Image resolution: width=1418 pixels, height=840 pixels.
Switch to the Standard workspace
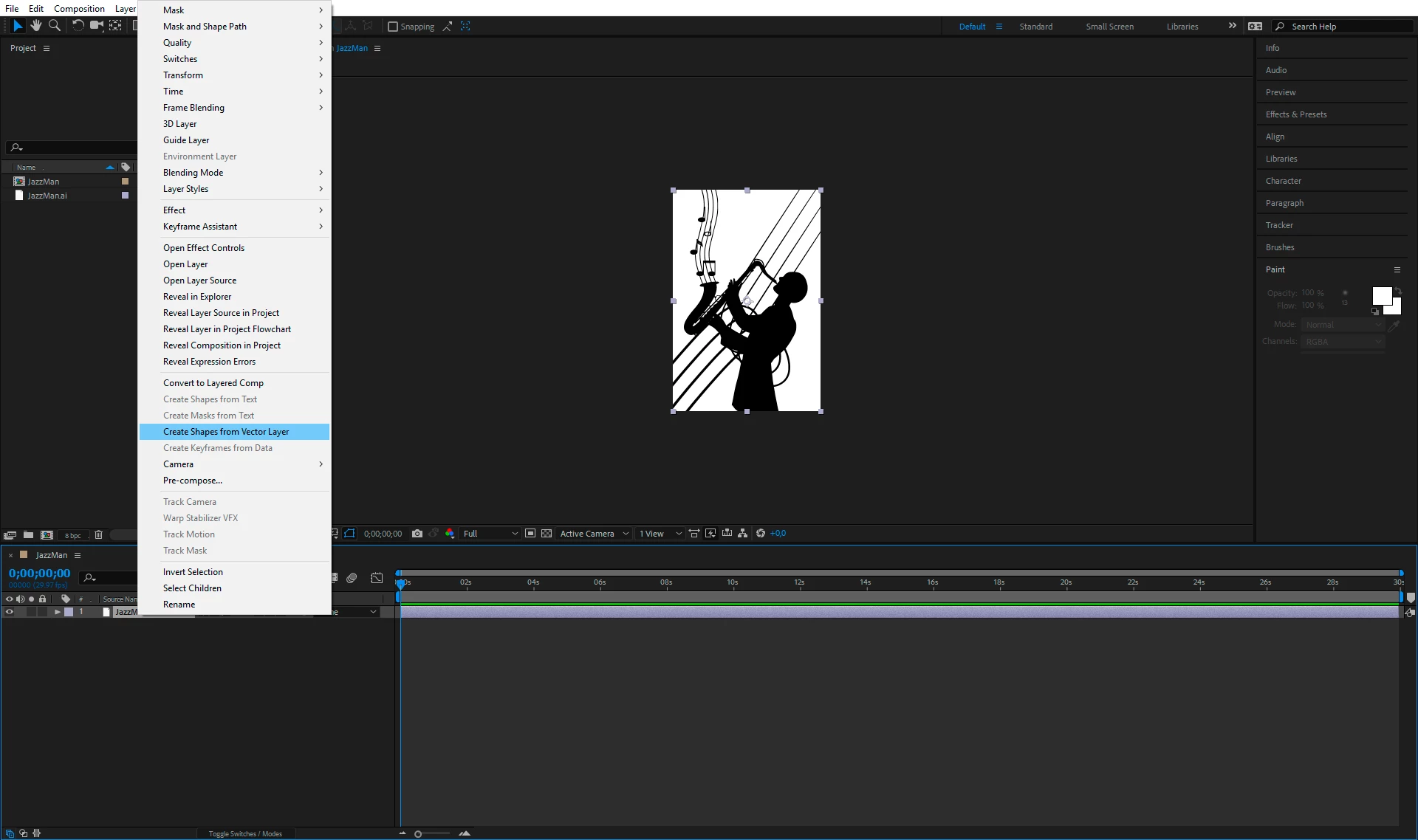pyautogui.click(x=1035, y=27)
